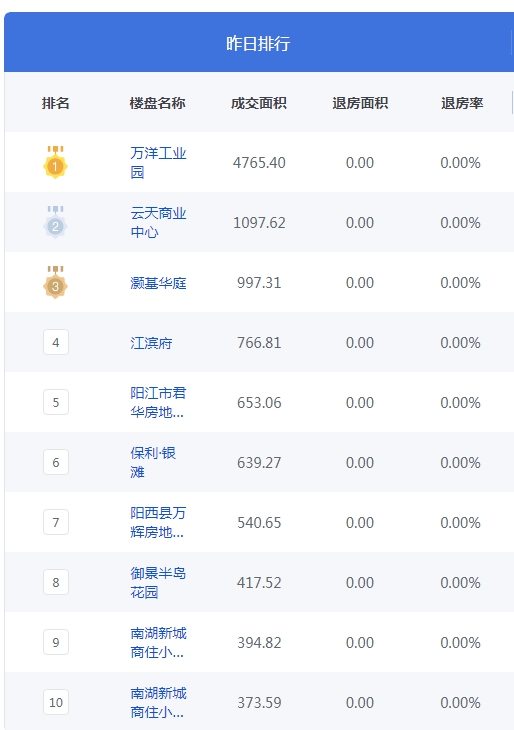Click the bronze rank 3 medal icon
The width and height of the screenshot is (514, 730).
[x=55, y=283]
